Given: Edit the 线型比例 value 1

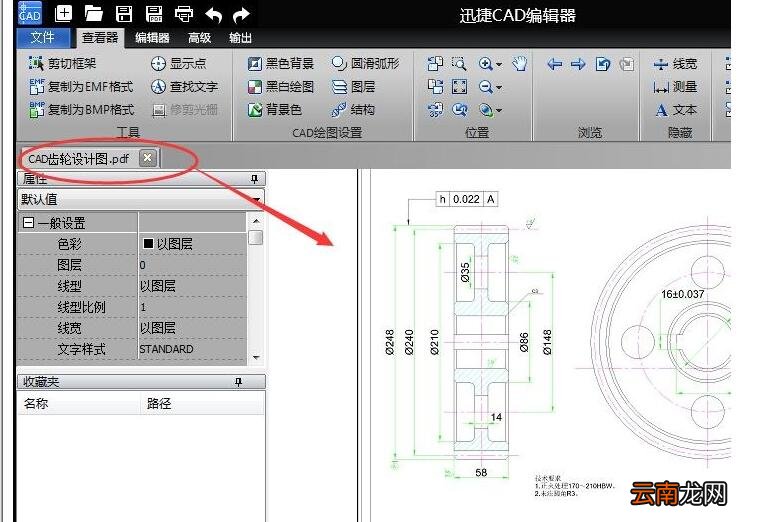Looking at the screenshot, I should coord(192,307).
